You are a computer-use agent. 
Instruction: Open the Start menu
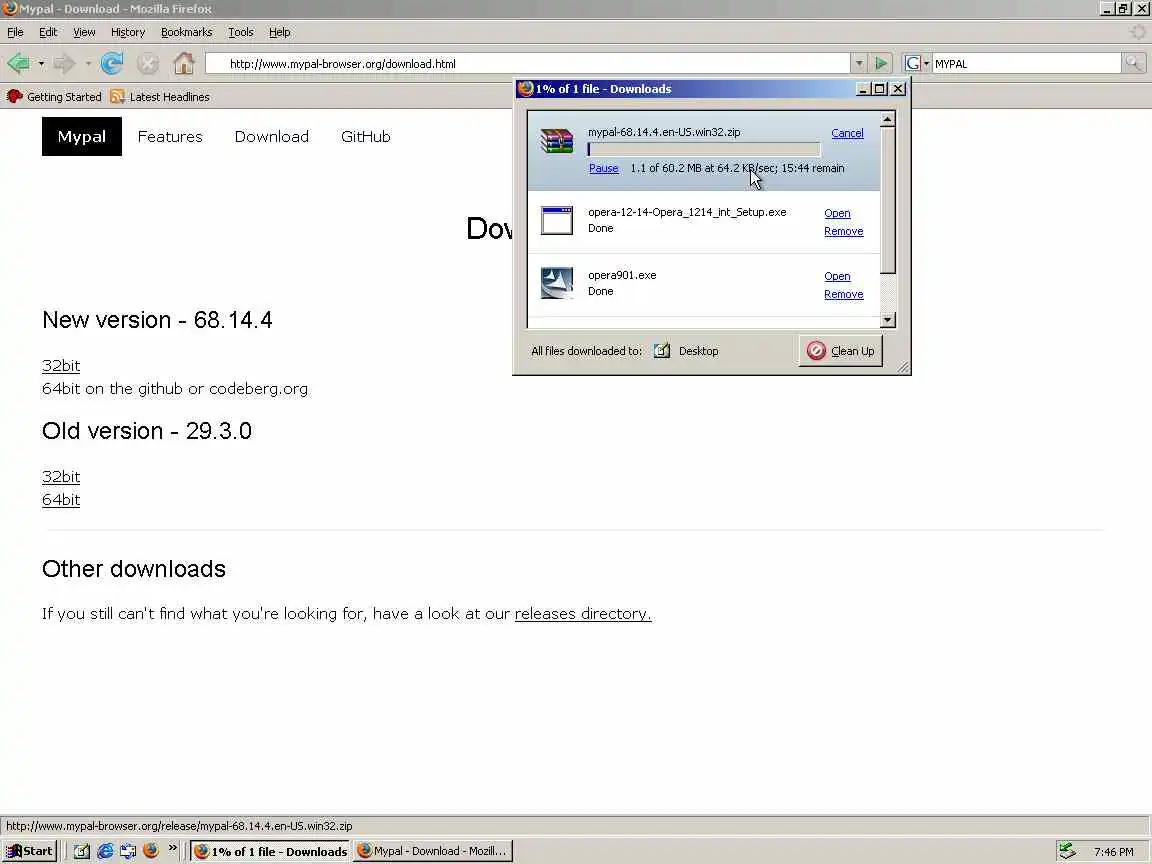coord(29,851)
